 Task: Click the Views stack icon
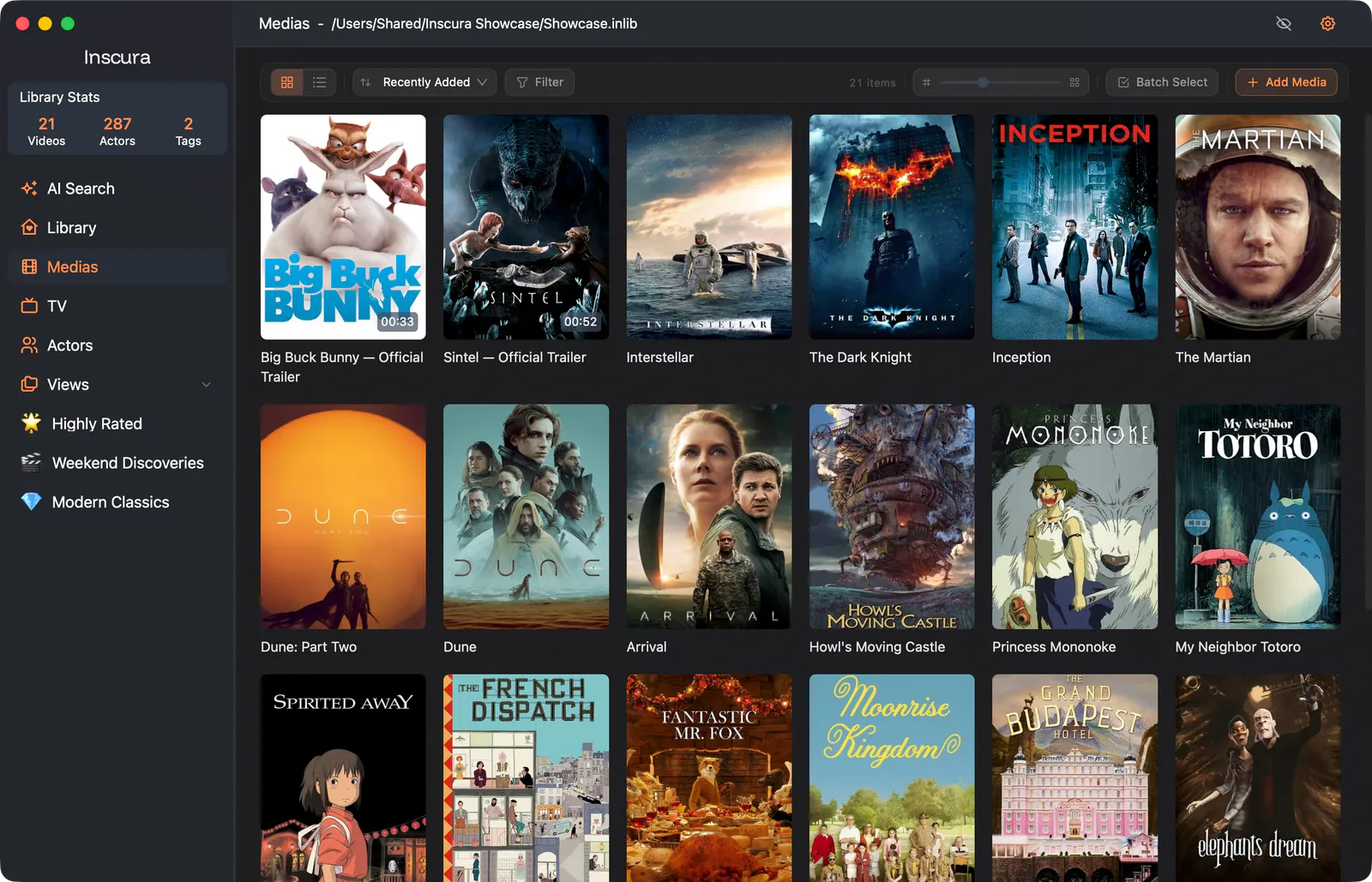tap(29, 384)
